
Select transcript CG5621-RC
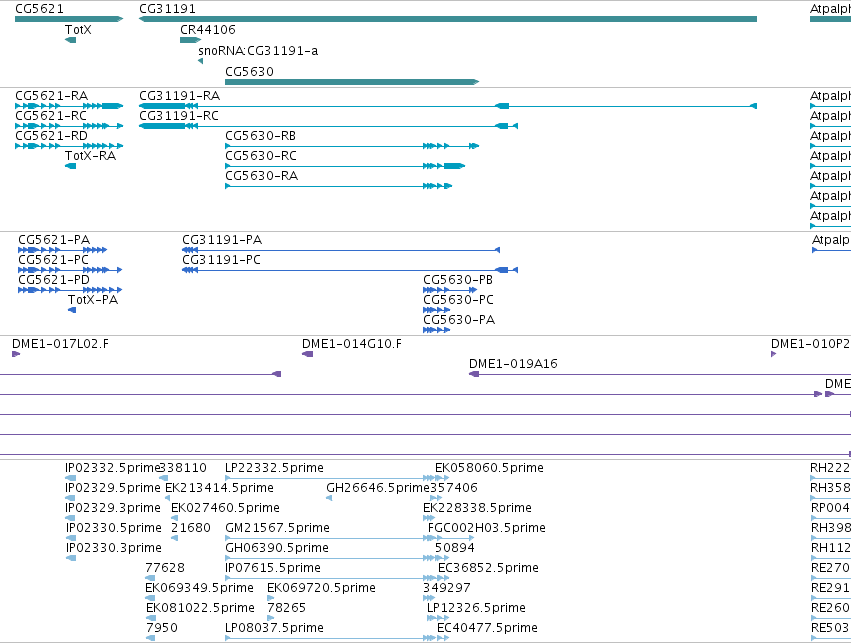point(51,116)
